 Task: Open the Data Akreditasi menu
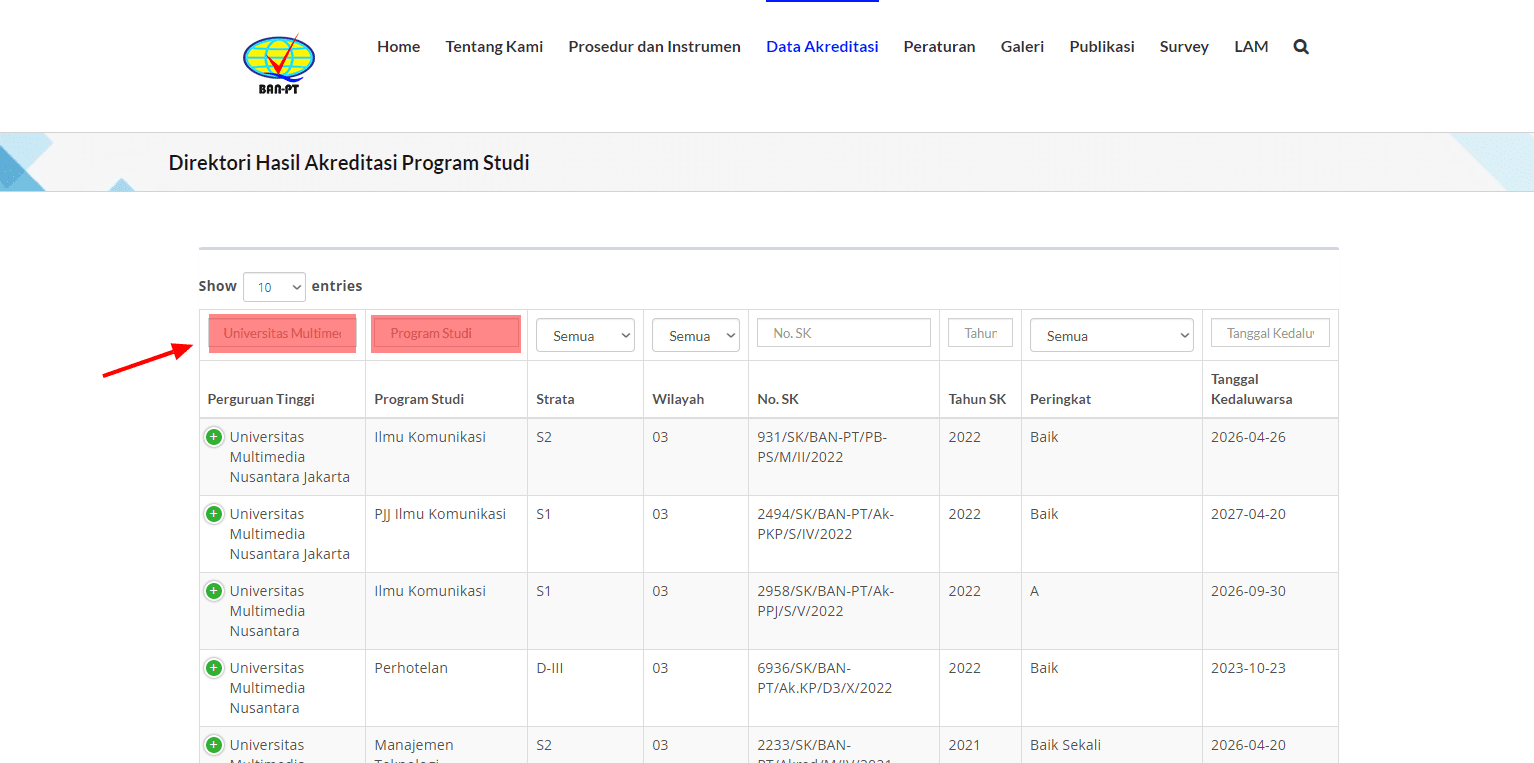822,47
